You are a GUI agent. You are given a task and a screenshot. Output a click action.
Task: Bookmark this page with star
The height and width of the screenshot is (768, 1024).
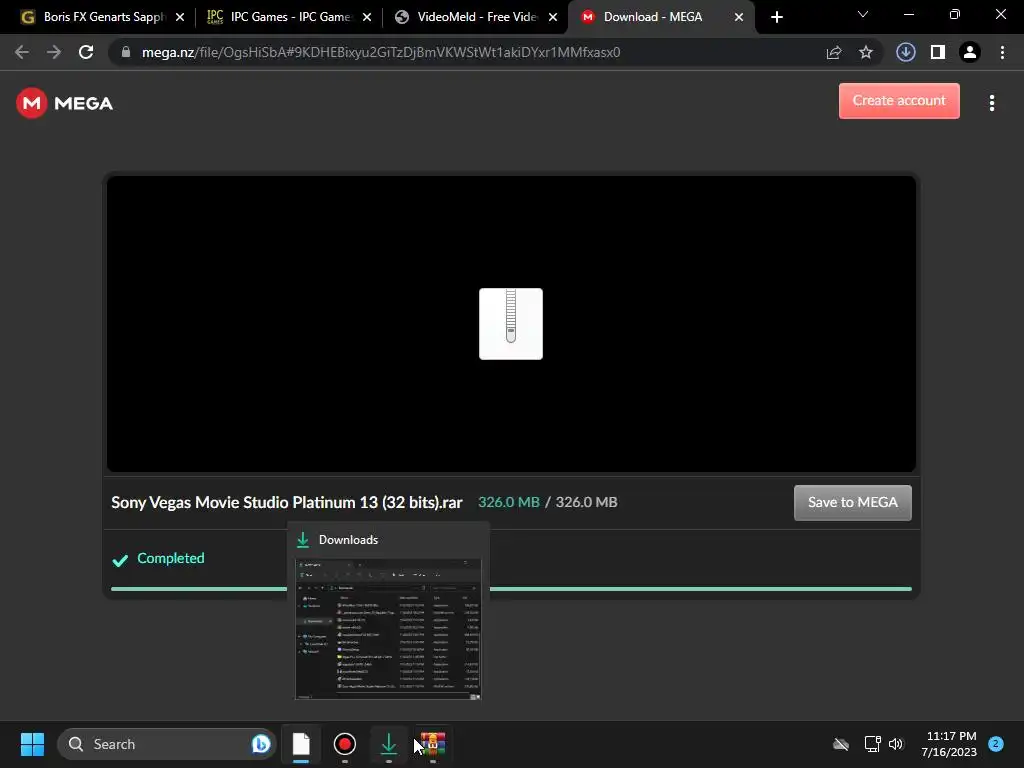click(866, 52)
